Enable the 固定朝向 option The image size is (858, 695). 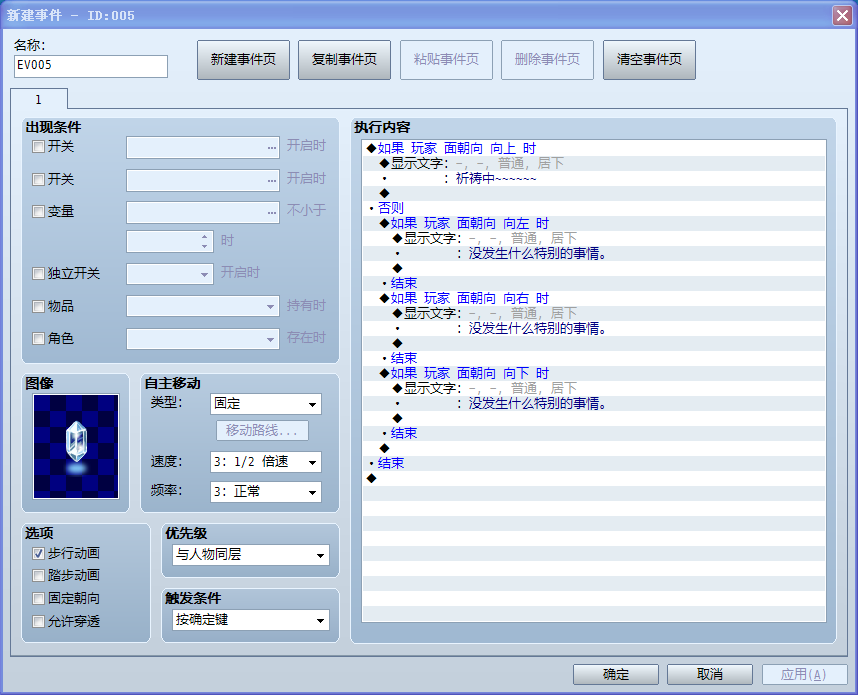pos(38,599)
